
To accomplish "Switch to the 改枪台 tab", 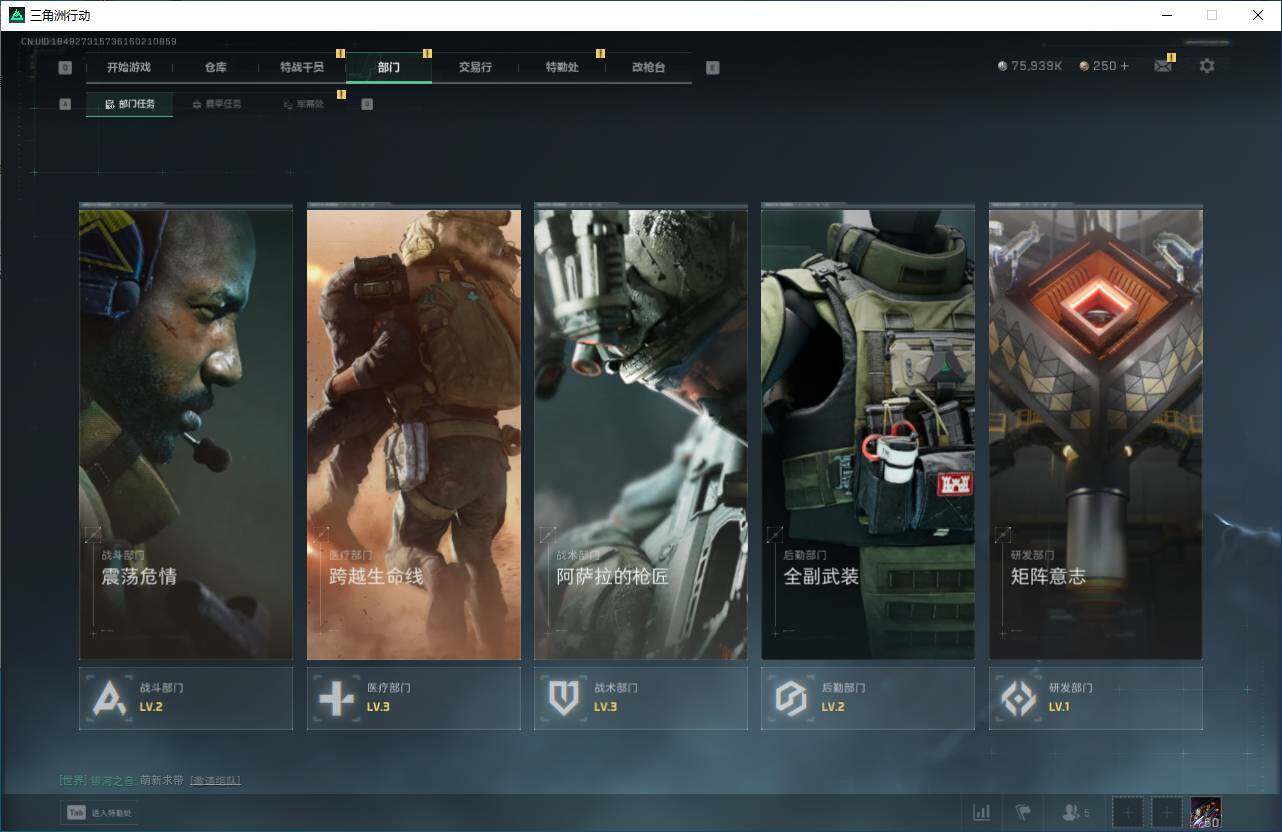I will tap(648, 67).
